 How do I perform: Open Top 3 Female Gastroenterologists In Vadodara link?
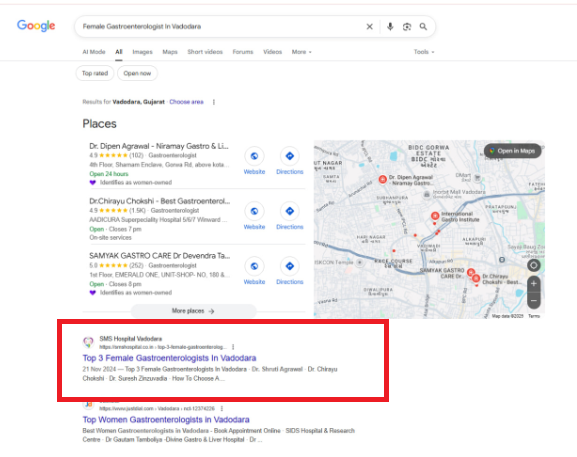click(x=169, y=358)
